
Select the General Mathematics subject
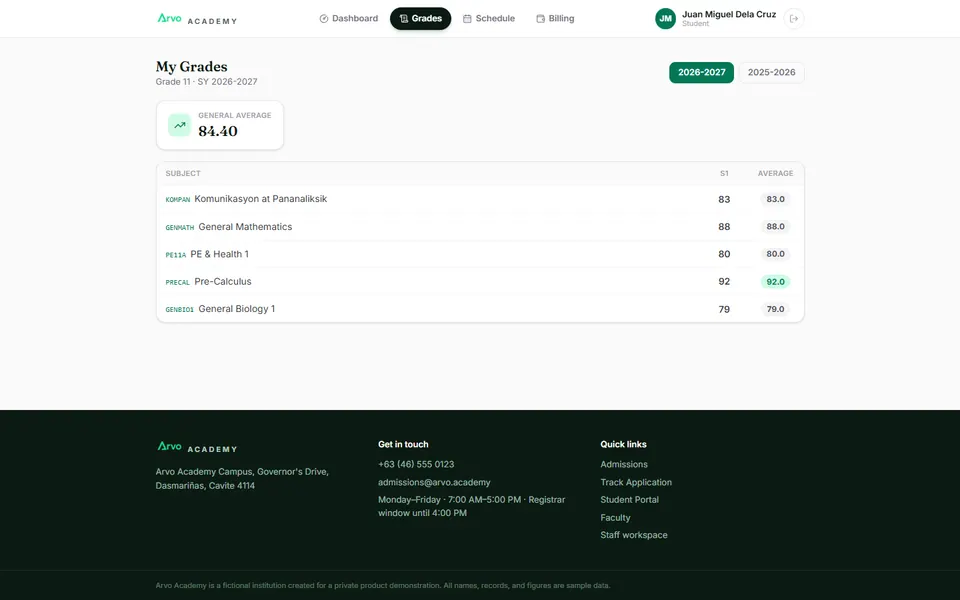pos(245,227)
